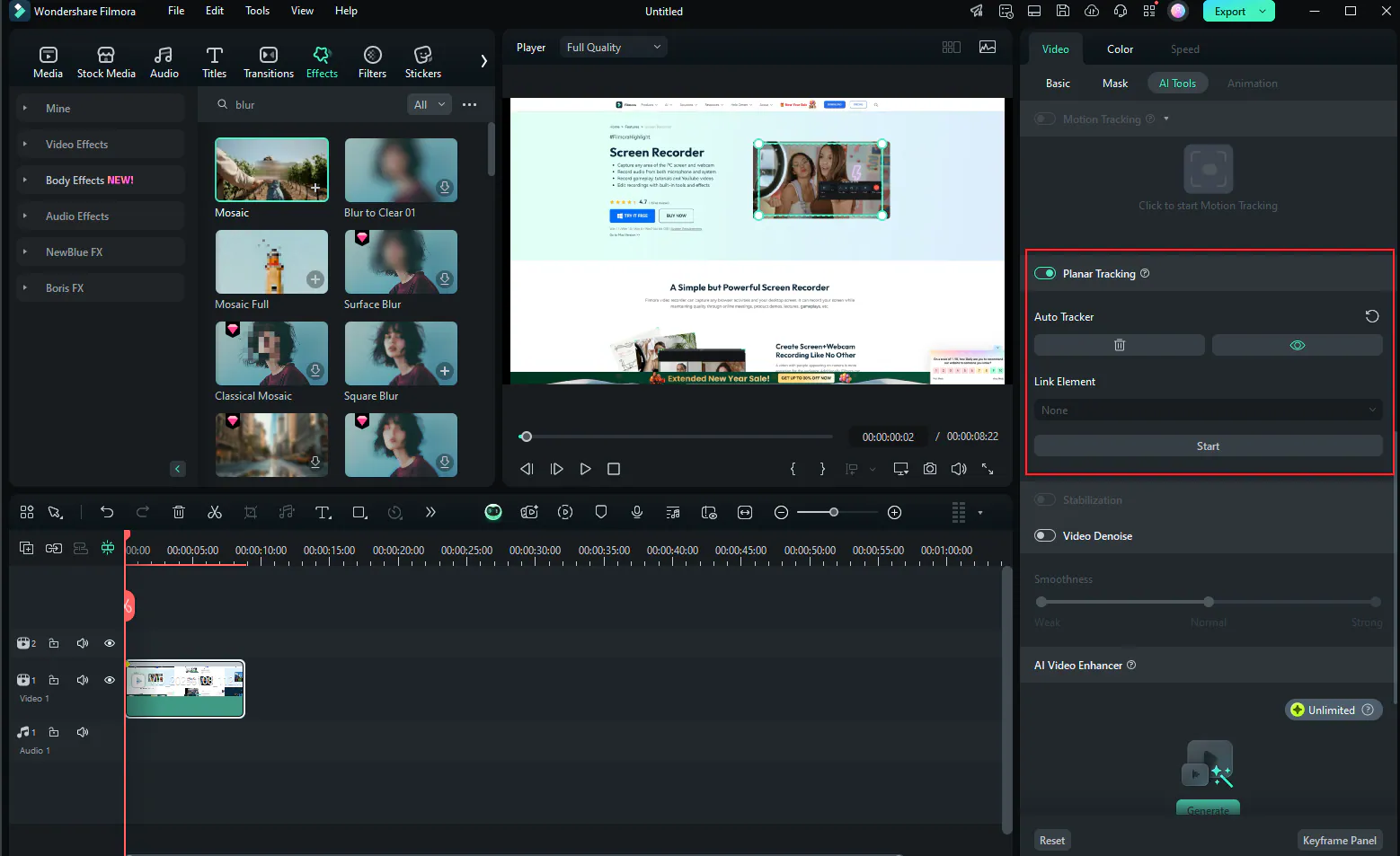Click the Smoothness slider Normal handle
Image resolution: width=1400 pixels, height=856 pixels.
click(x=1209, y=602)
